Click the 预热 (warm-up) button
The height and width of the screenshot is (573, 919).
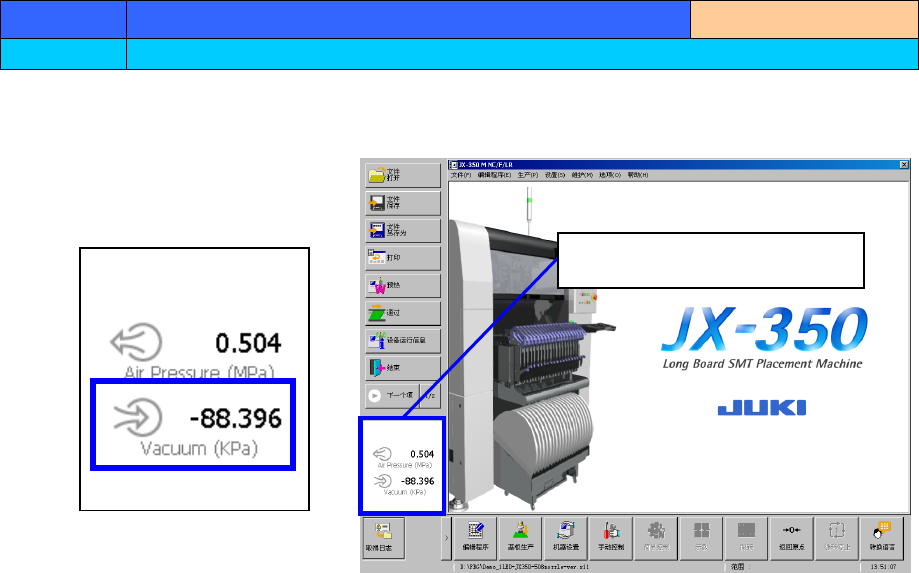tap(403, 285)
